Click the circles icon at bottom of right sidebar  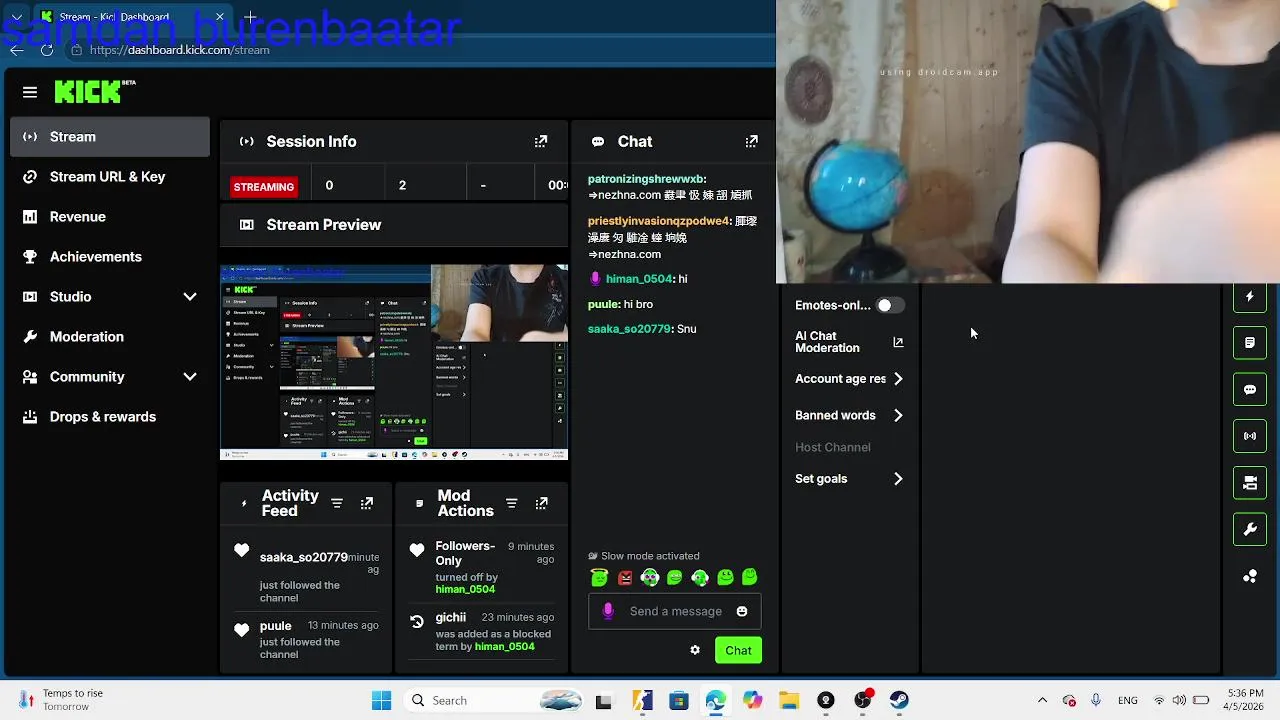(1250, 576)
